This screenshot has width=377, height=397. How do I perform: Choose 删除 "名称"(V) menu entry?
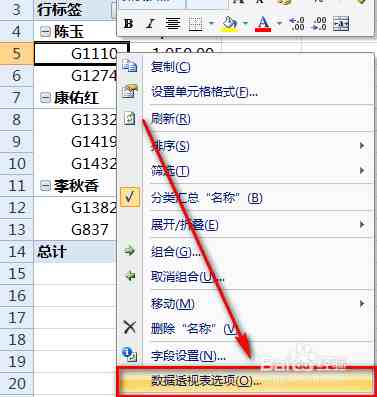(245, 329)
